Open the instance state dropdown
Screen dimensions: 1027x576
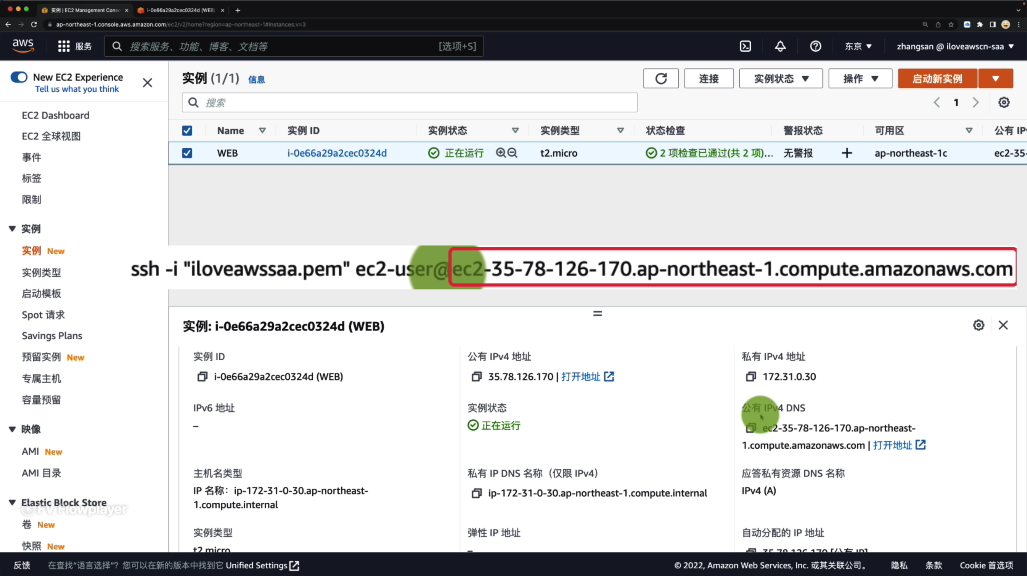click(x=781, y=79)
